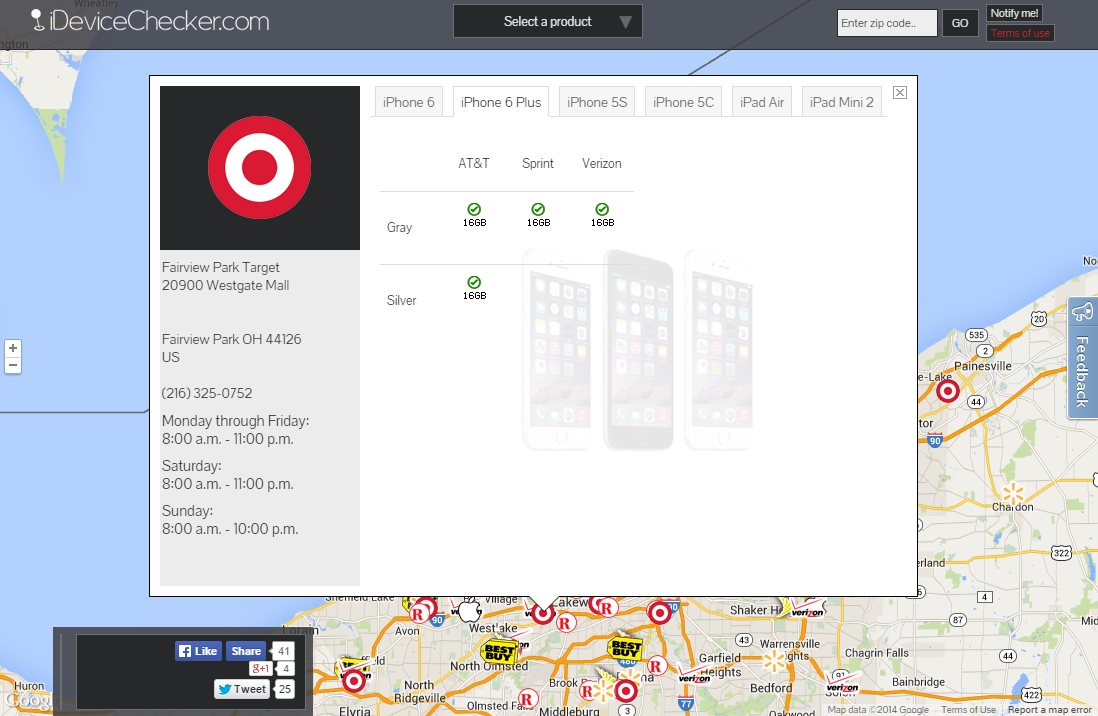Click the Target store logo image
The height and width of the screenshot is (716, 1098).
[260, 168]
